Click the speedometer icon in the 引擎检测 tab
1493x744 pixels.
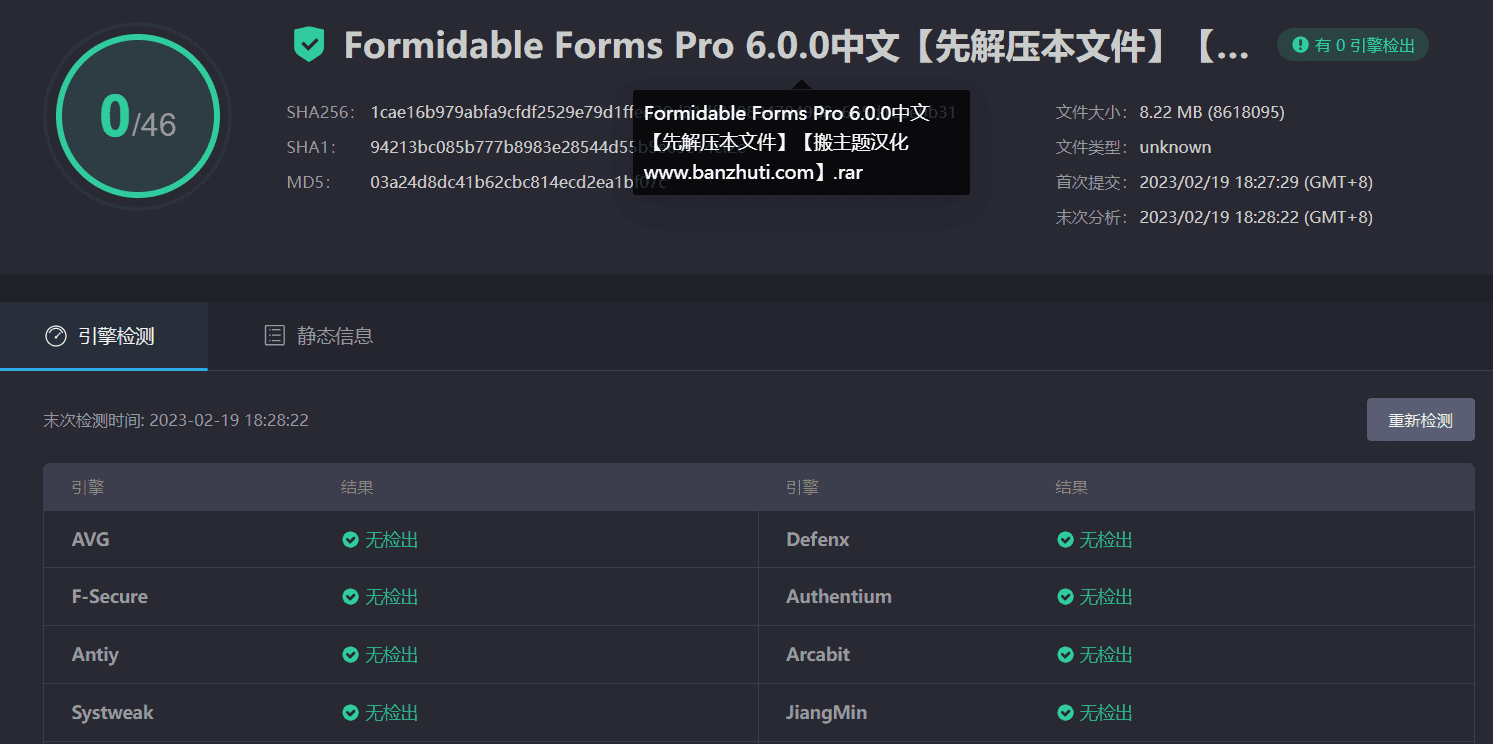click(56, 336)
